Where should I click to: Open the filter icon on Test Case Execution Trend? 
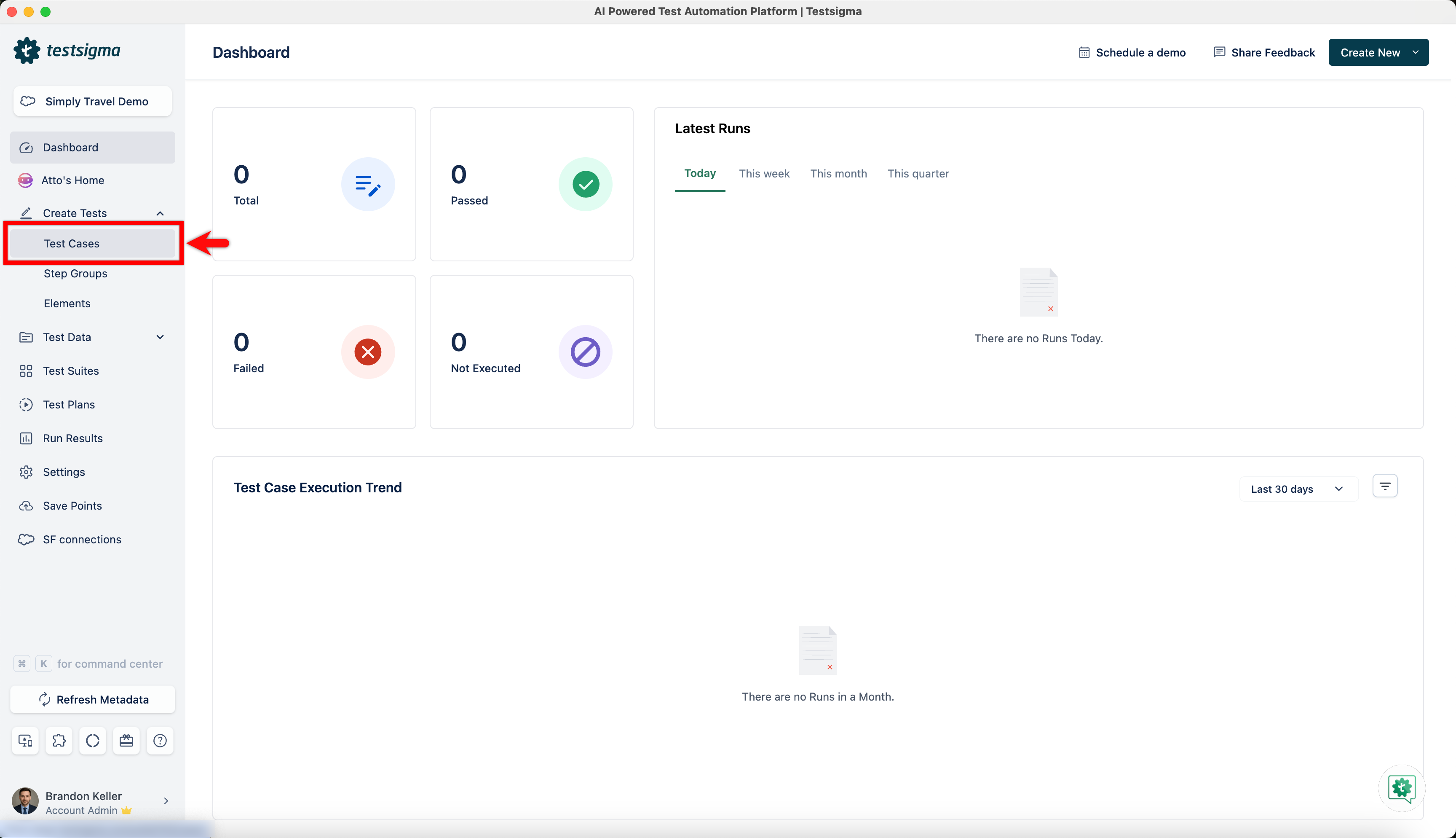(1385, 485)
